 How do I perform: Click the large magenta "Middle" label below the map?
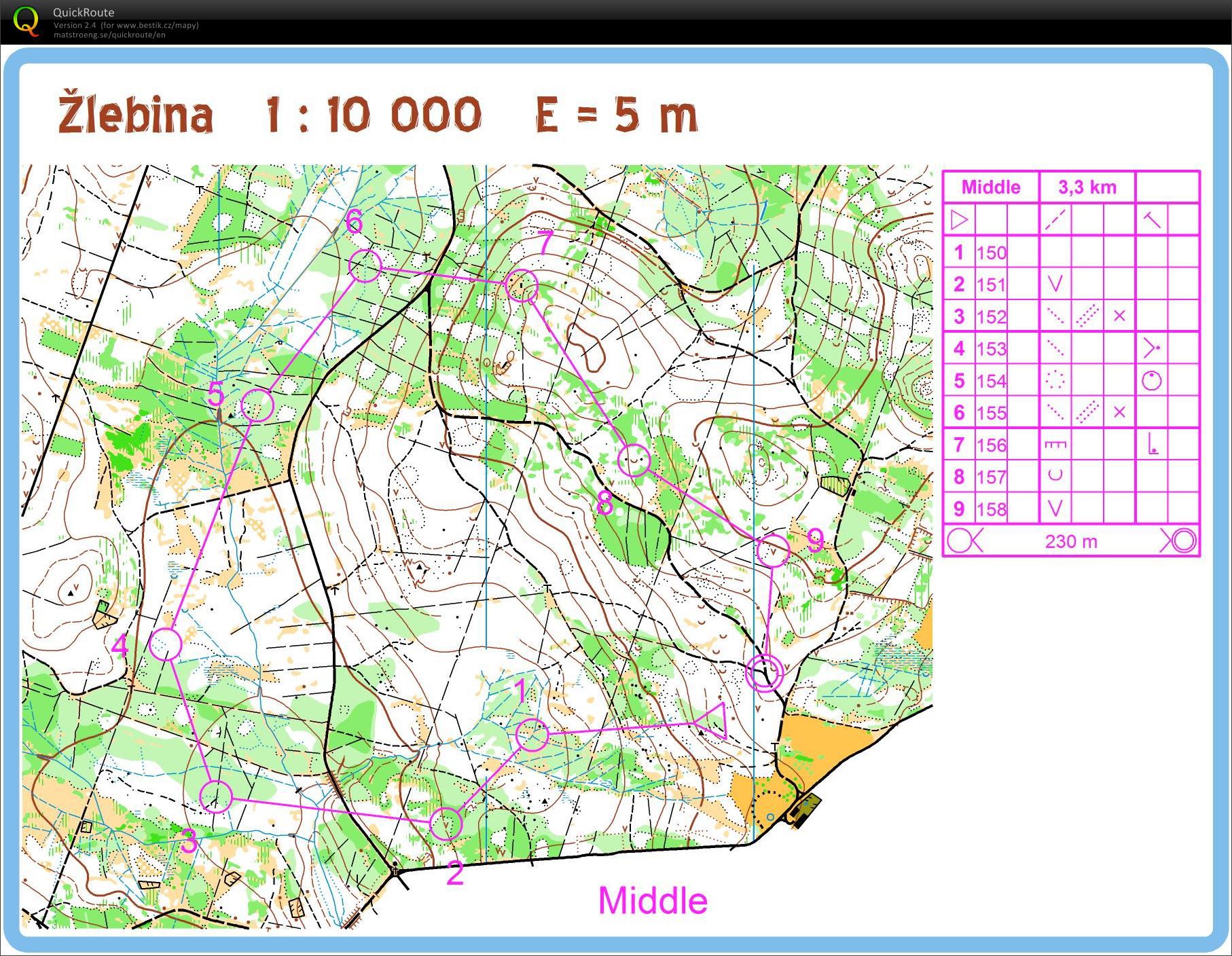[x=653, y=900]
